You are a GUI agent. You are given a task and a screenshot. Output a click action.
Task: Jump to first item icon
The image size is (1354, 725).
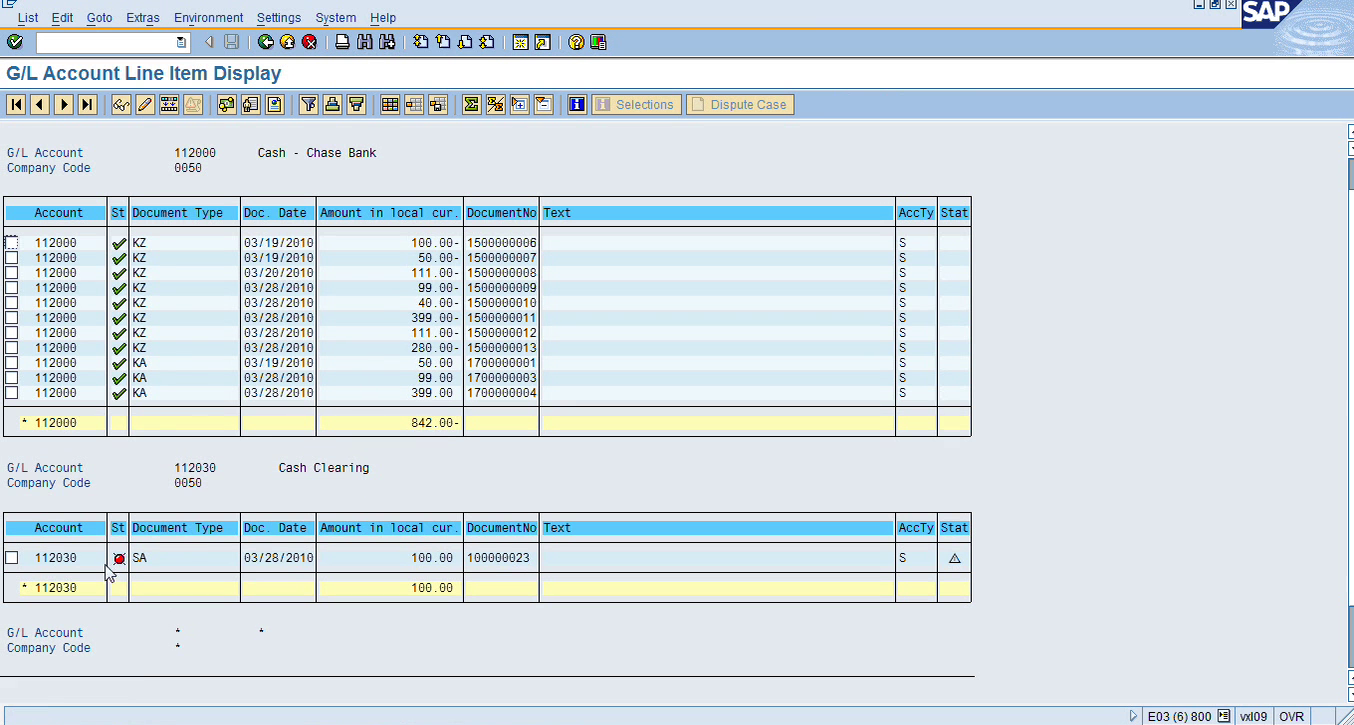coord(16,104)
